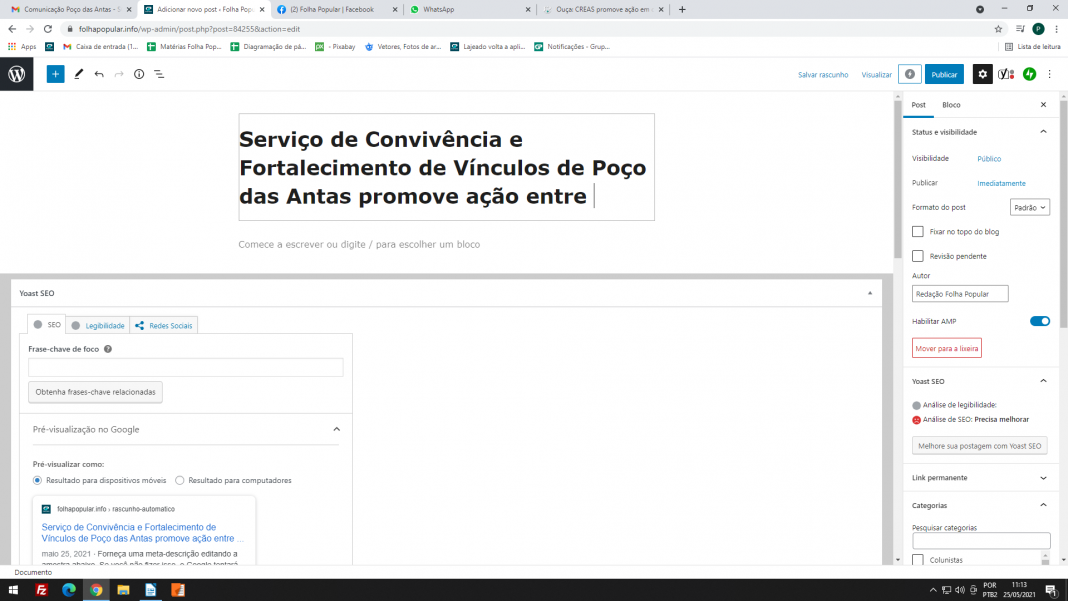This screenshot has height=601, width=1068.
Task: Check the 'Revisão pendente' box
Action: click(x=918, y=256)
